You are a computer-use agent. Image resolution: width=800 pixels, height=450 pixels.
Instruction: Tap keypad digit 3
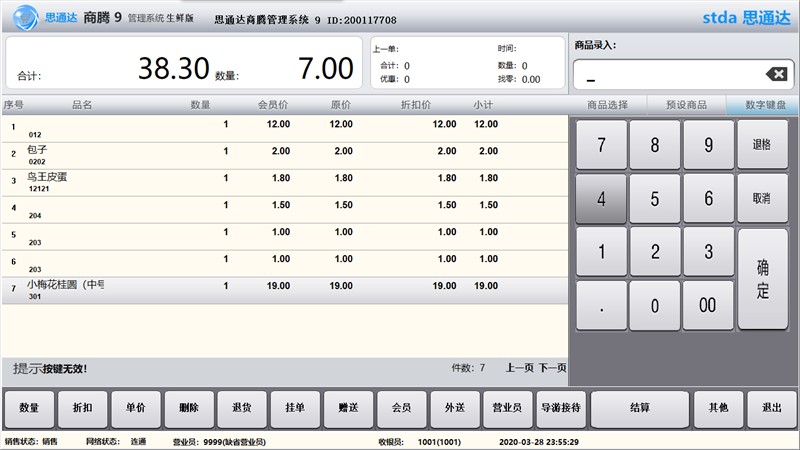point(709,252)
